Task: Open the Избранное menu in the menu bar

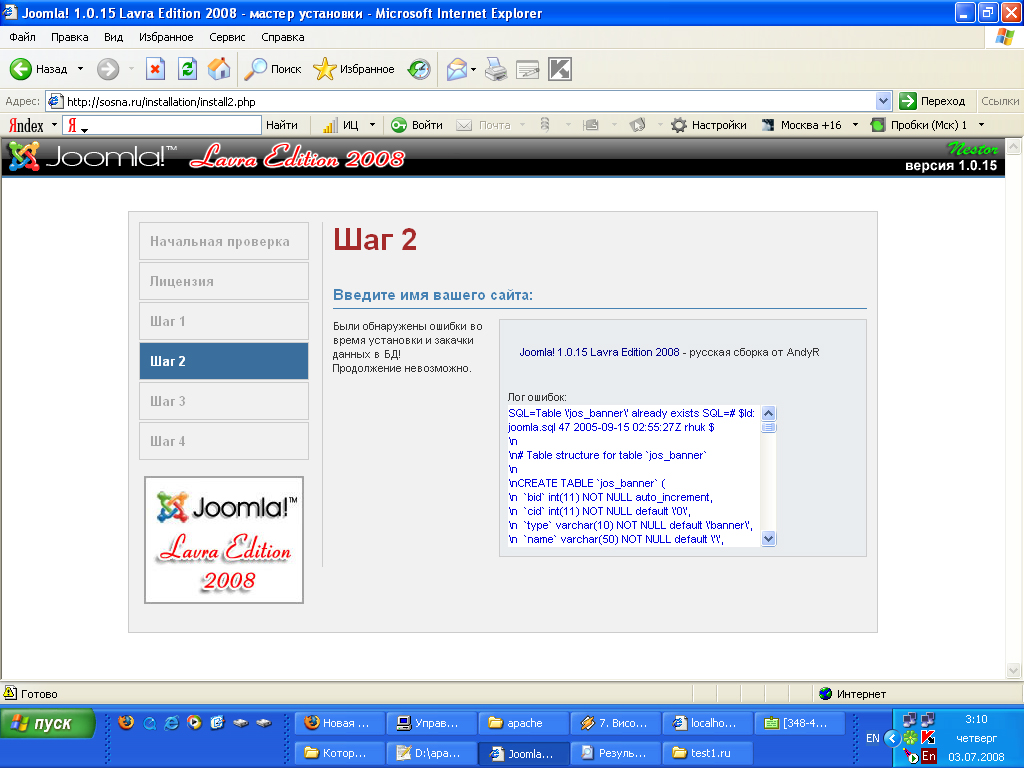Action: tap(166, 37)
